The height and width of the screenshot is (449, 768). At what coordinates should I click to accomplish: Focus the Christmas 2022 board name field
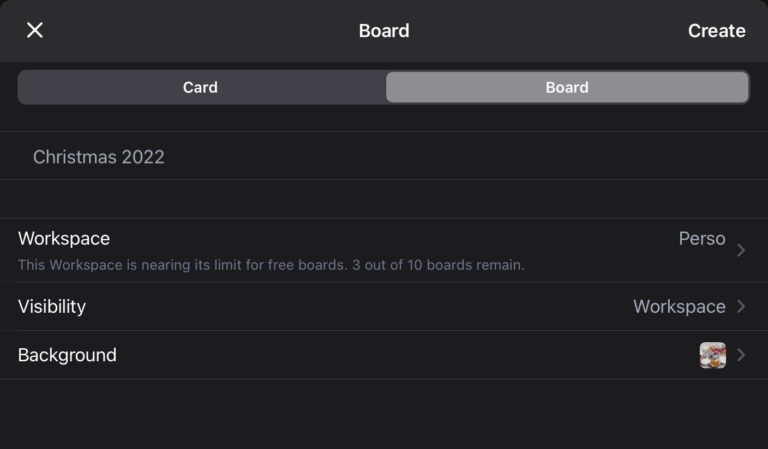[99, 157]
